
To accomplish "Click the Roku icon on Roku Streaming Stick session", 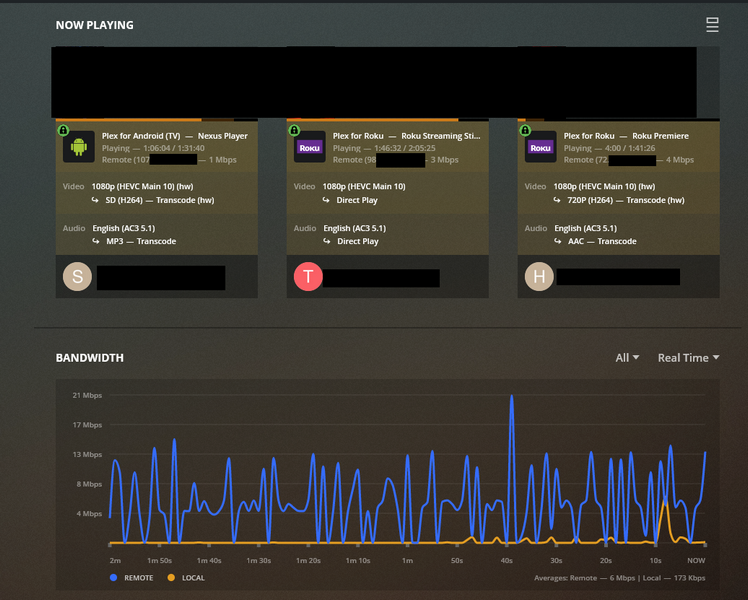I will tap(309, 147).
